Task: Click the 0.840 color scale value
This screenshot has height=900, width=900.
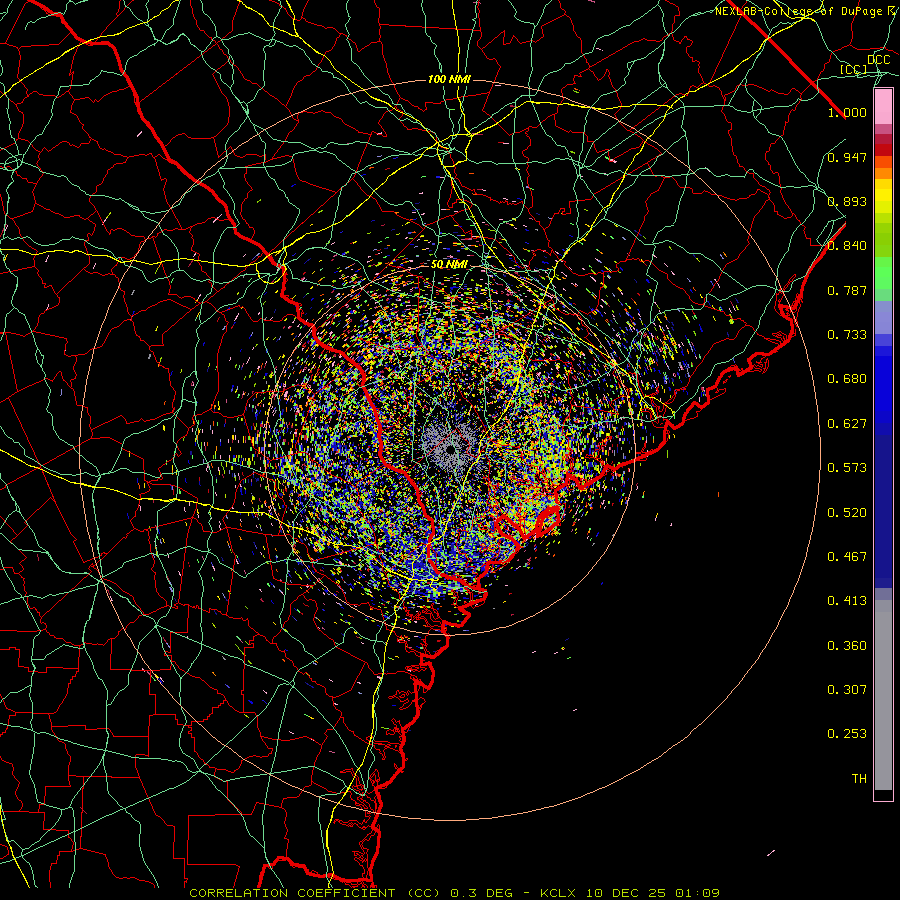Action: pyautogui.click(x=847, y=246)
